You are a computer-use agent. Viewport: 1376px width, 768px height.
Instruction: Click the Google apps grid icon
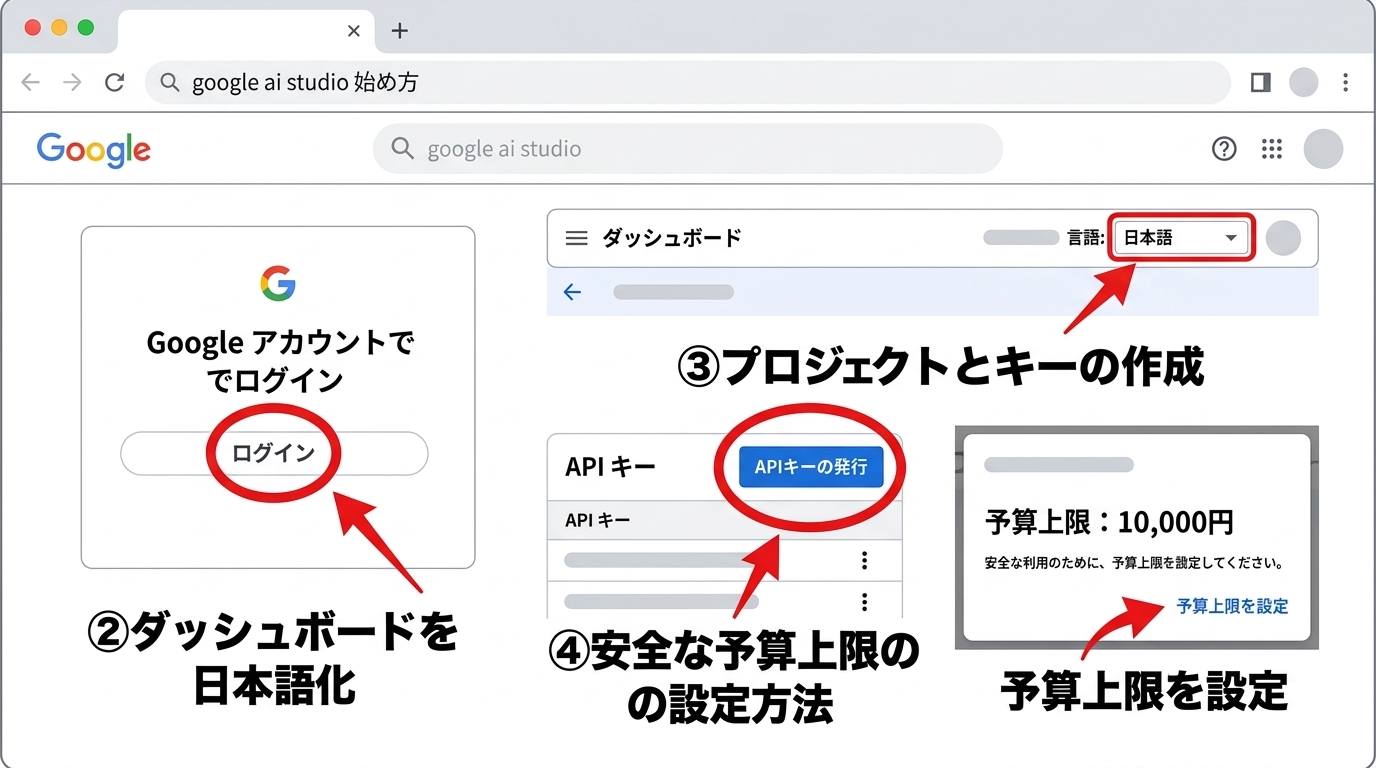[x=1271, y=148]
